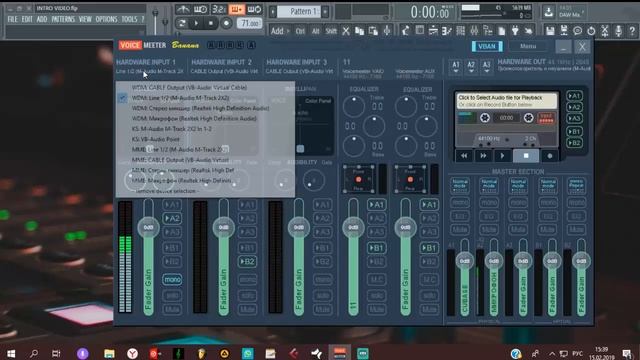The width and height of the screenshot is (640, 360).
Task: Rewind the cassette recorder
Action: coord(464,156)
